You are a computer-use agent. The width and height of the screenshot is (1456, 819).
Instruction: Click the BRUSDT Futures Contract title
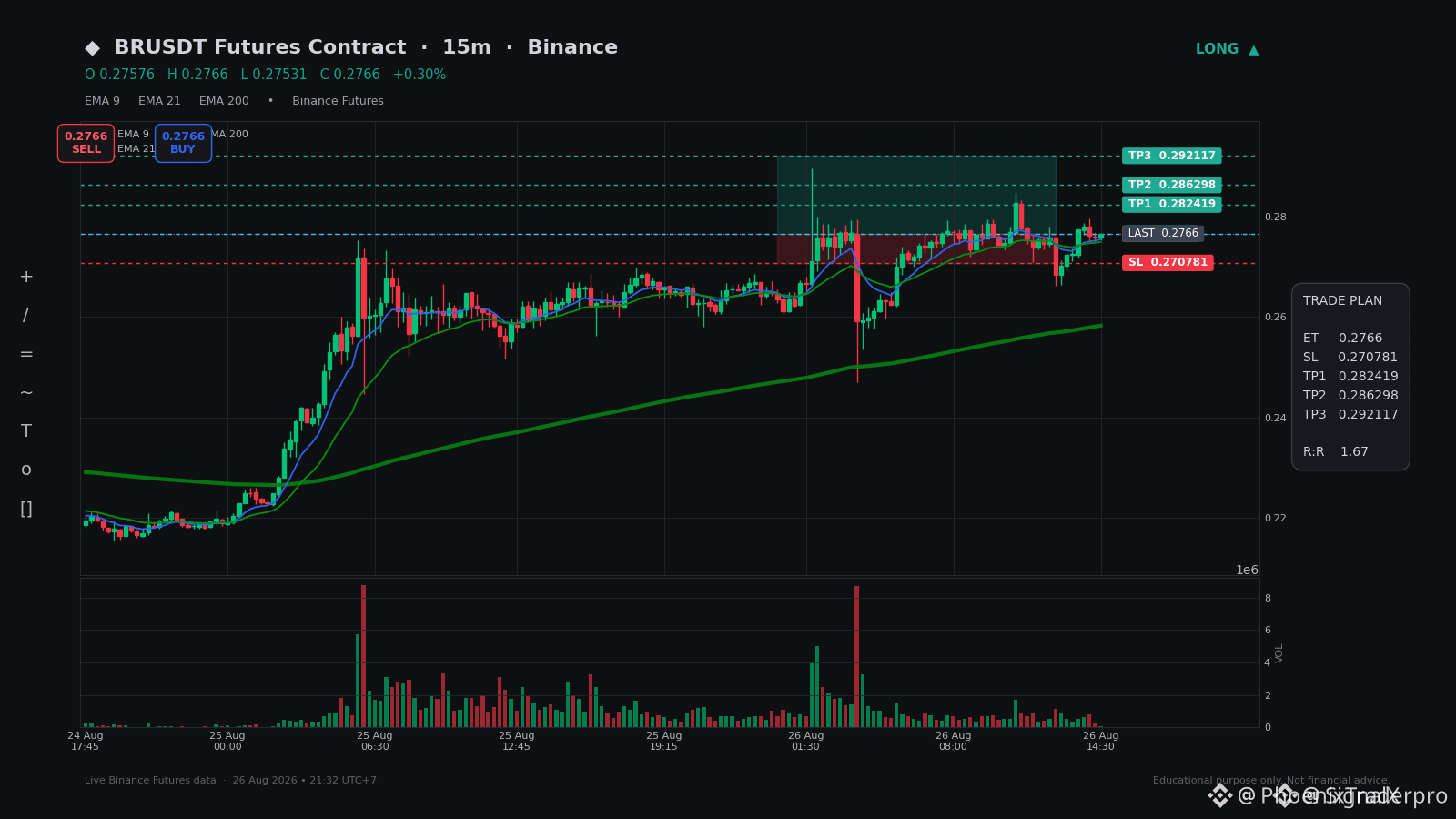point(260,47)
